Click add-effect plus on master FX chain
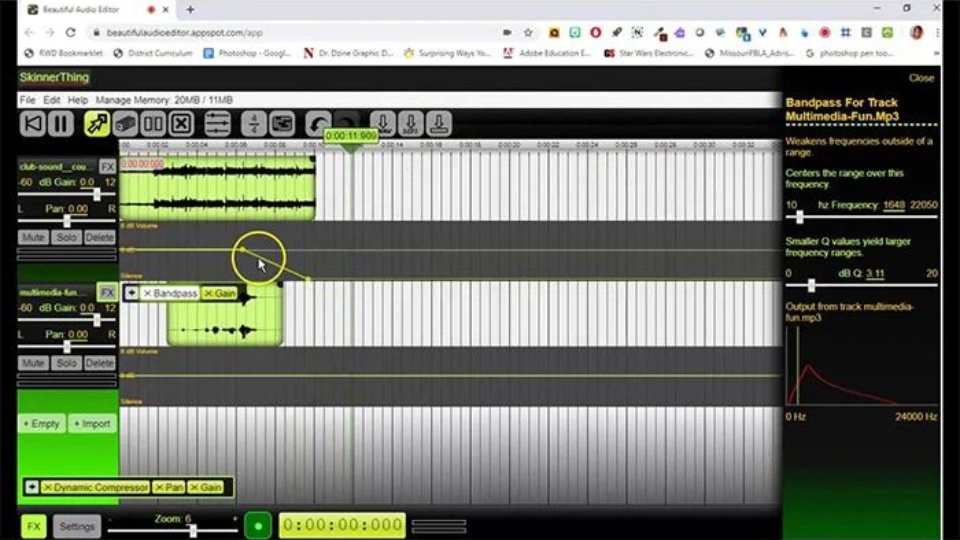 point(32,487)
